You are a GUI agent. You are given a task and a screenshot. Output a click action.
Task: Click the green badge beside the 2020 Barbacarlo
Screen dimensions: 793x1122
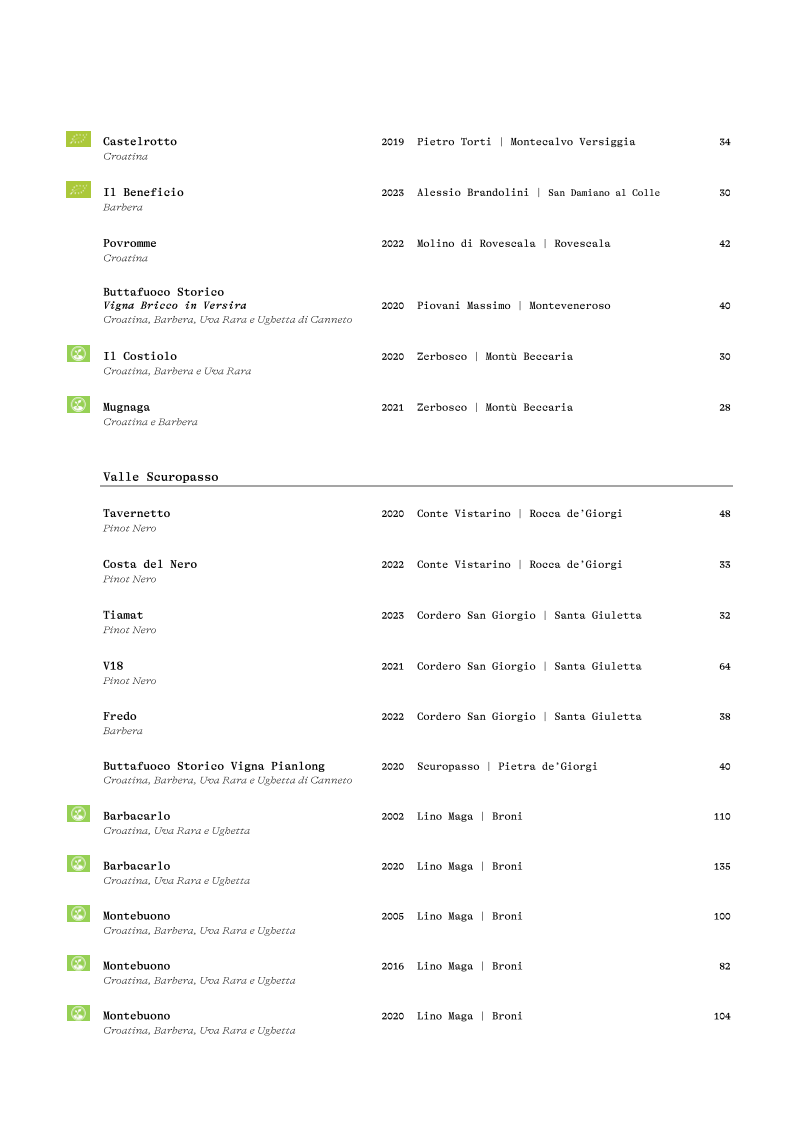point(78,863)
